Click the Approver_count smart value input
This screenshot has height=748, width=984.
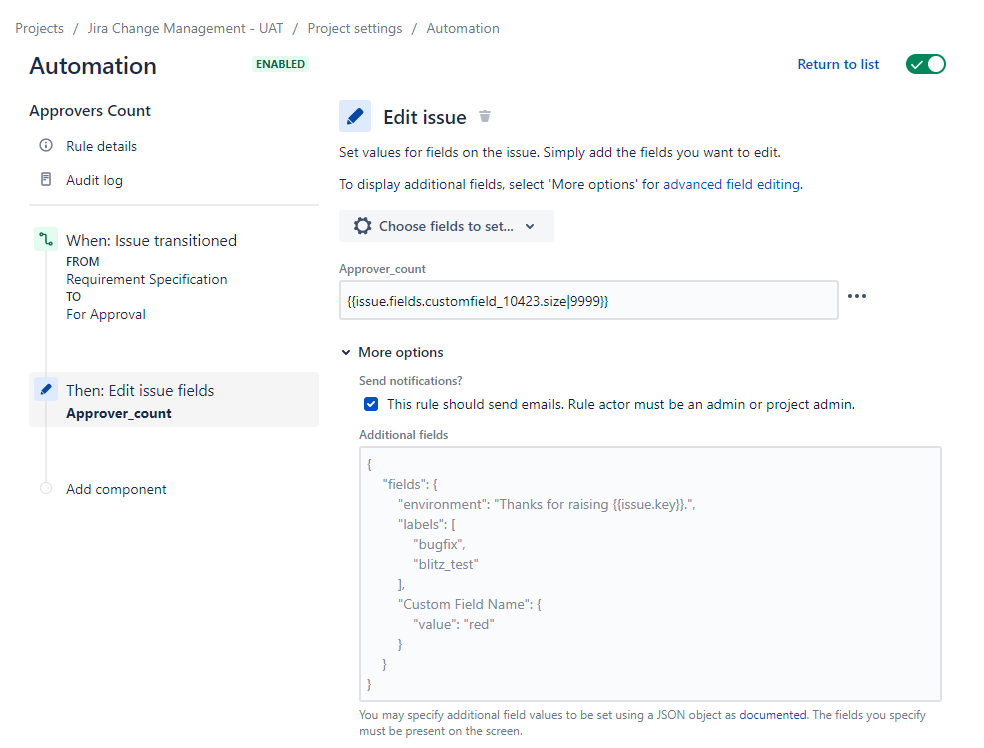point(588,300)
